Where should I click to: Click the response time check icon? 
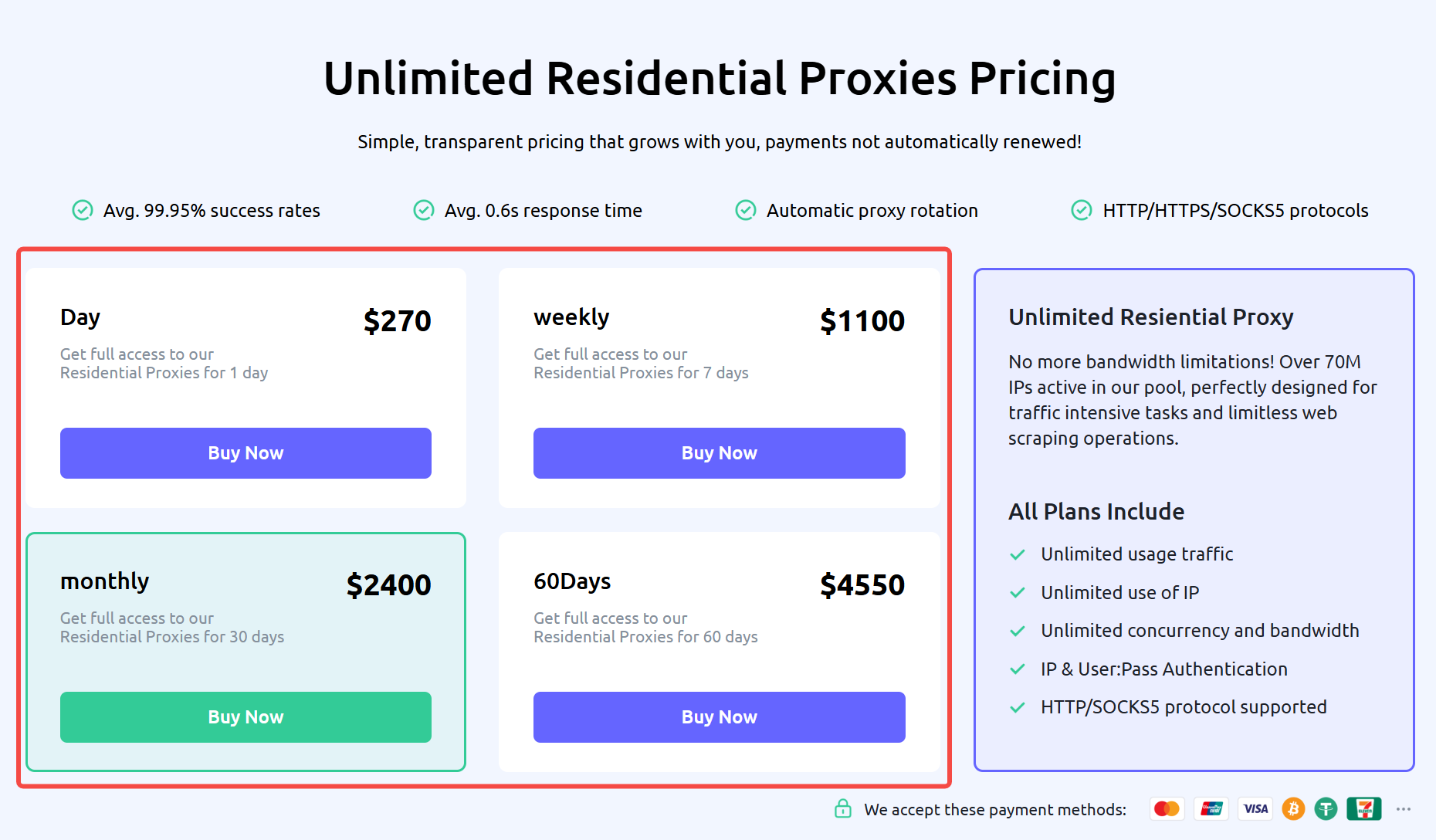coord(423,210)
